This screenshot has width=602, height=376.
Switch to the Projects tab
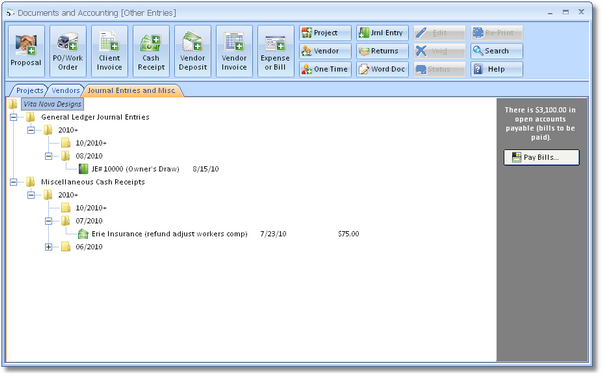(x=29, y=91)
